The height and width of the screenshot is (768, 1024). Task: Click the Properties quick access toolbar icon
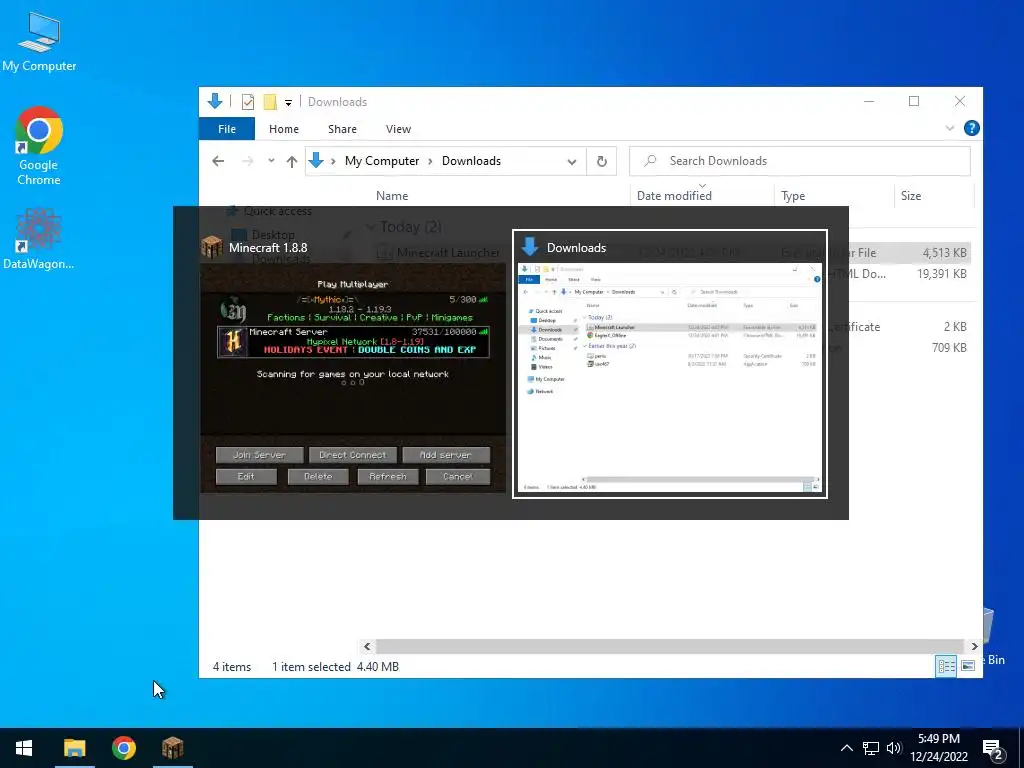(248, 102)
